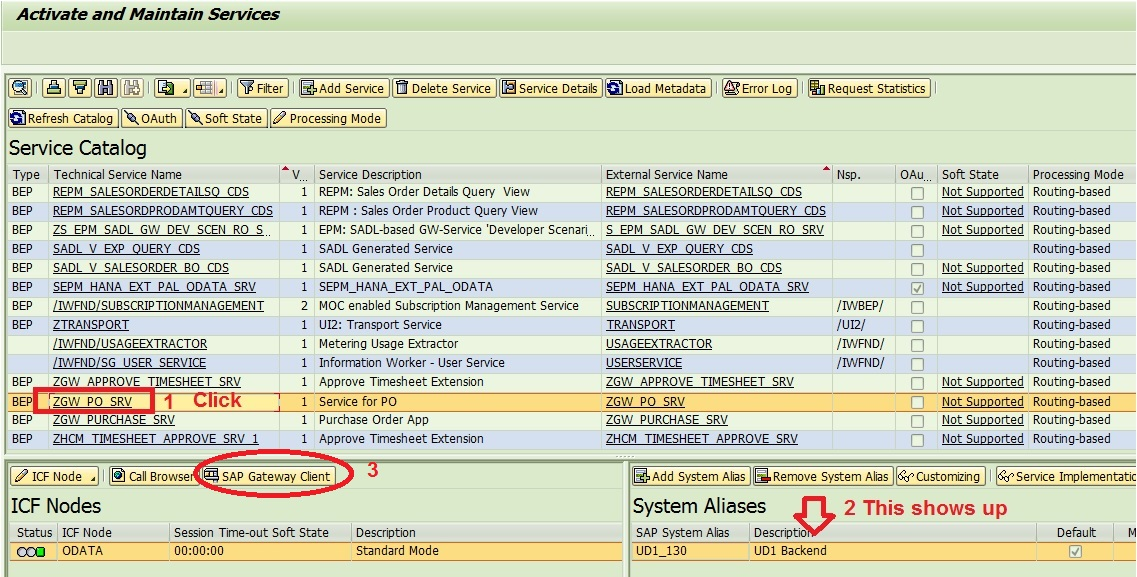The height and width of the screenshot is (577, 1137).
Task: Toggle the OAuth checkbox for SEPM_HANA_EXT_PAL_ODATA_SRV
Action: (x=917, y=287)
